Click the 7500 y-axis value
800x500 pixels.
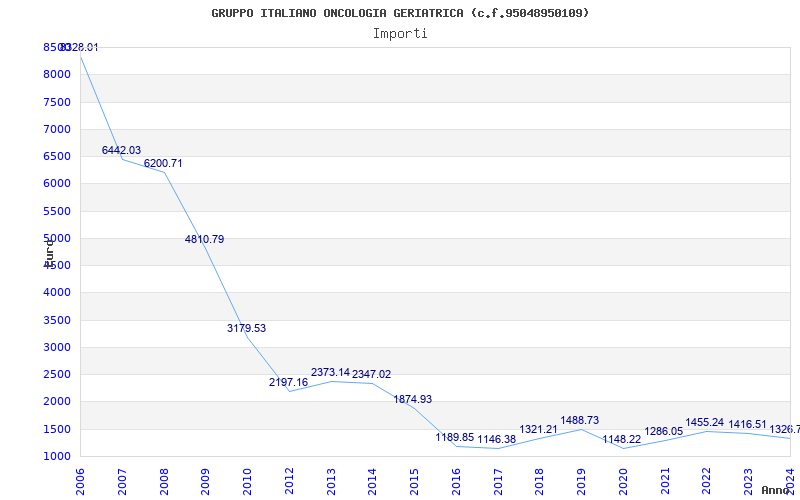point(57,102)
